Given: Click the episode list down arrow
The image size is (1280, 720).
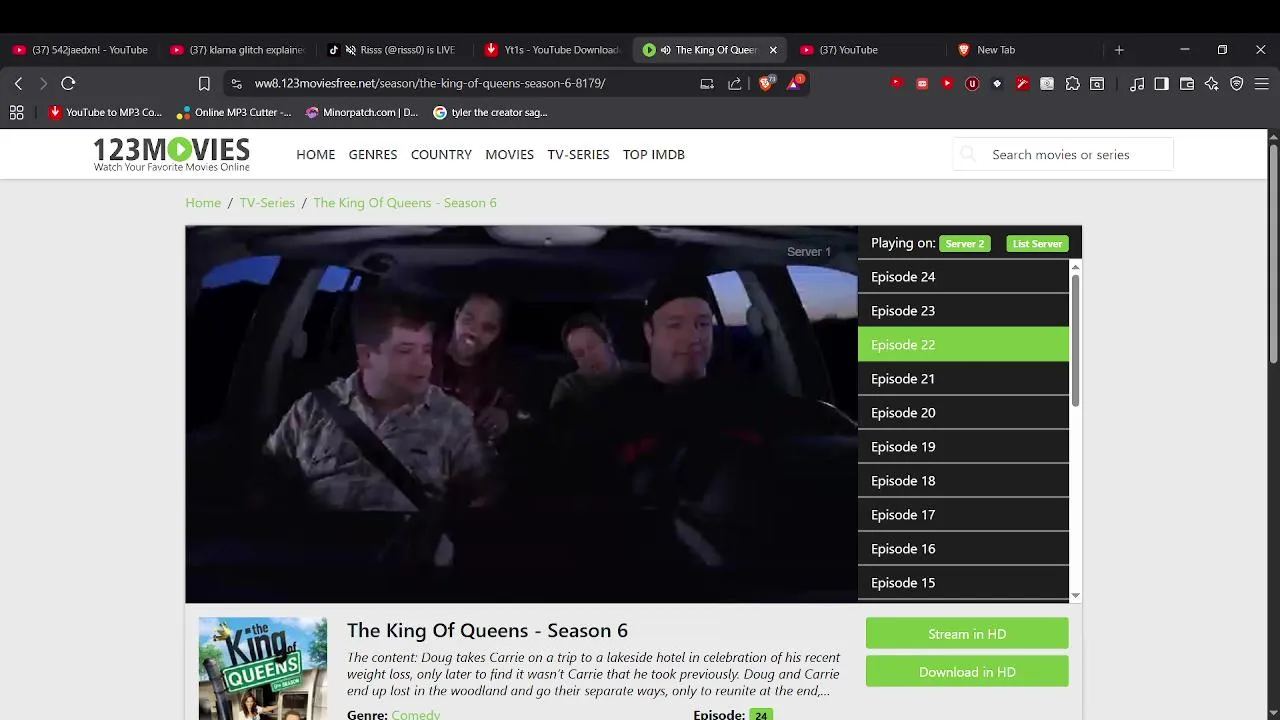Looking at the screenshot, I should (1075, 595).
